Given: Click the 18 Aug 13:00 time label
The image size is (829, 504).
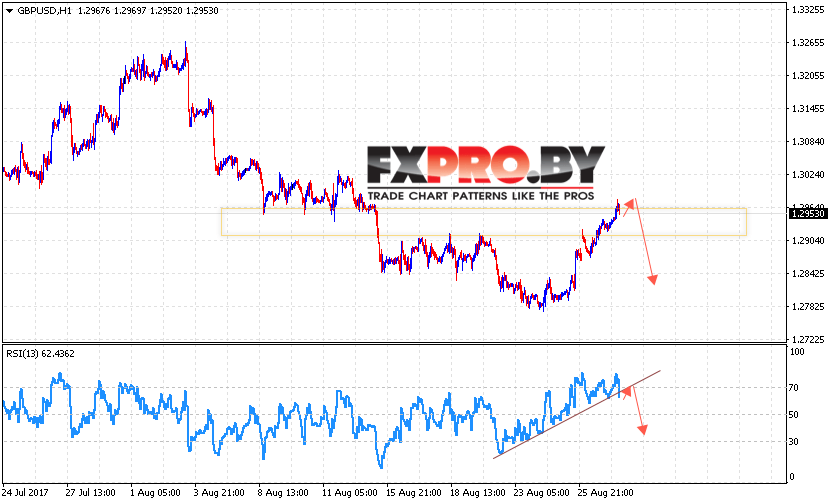Looking at the screenshot, I should tap(477, 492).
